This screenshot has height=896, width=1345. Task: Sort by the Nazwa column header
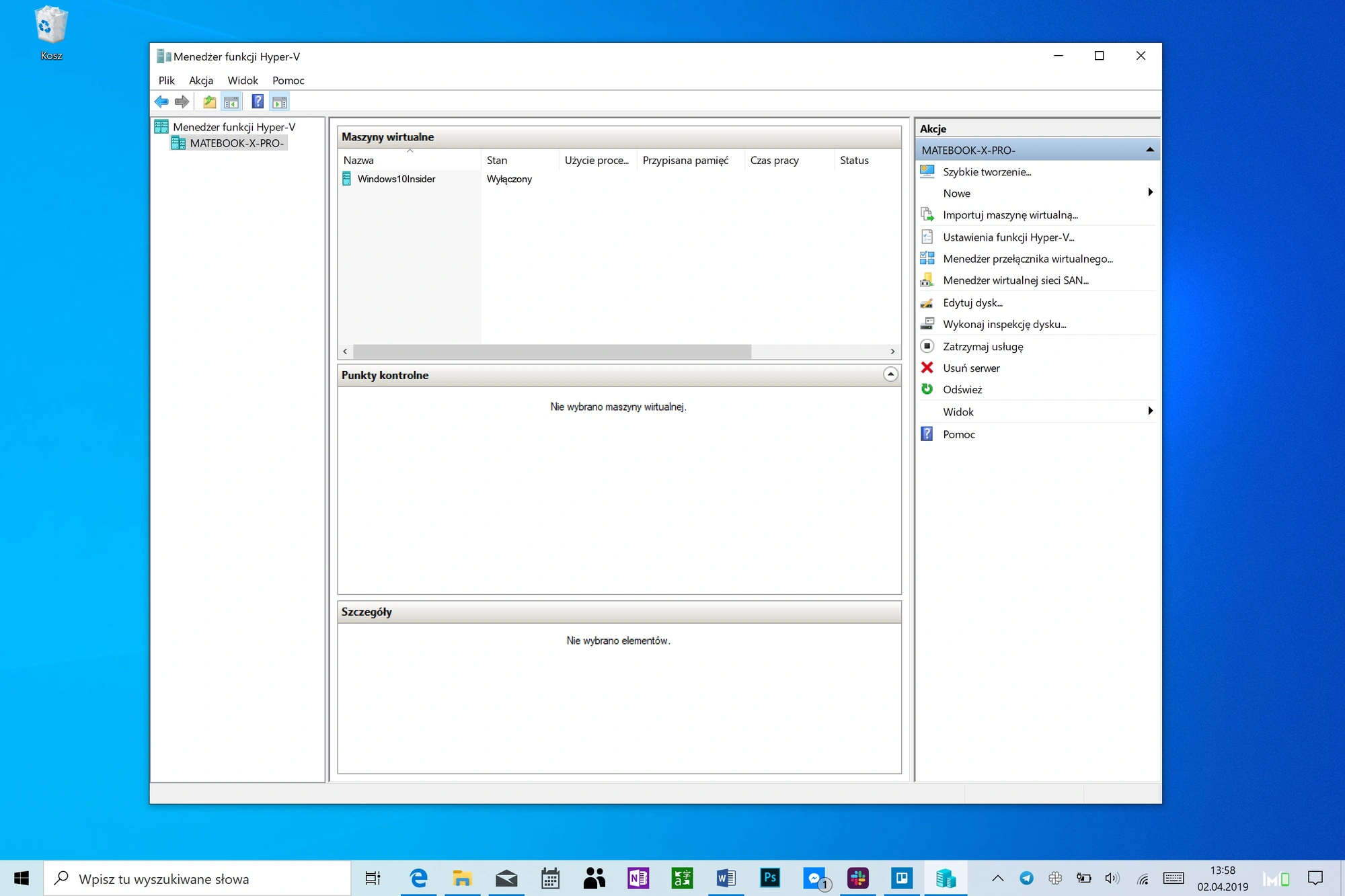tap(410, 160)
